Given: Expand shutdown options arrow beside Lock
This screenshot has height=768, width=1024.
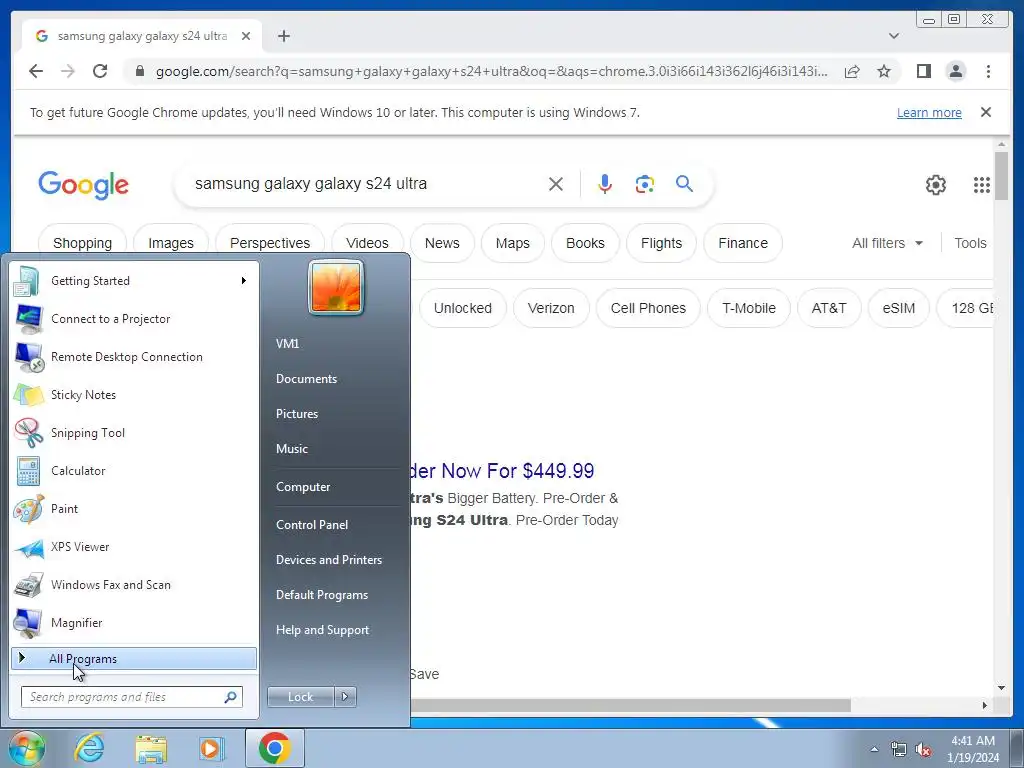Looking at the screenshot, I should tap(345, 697).
